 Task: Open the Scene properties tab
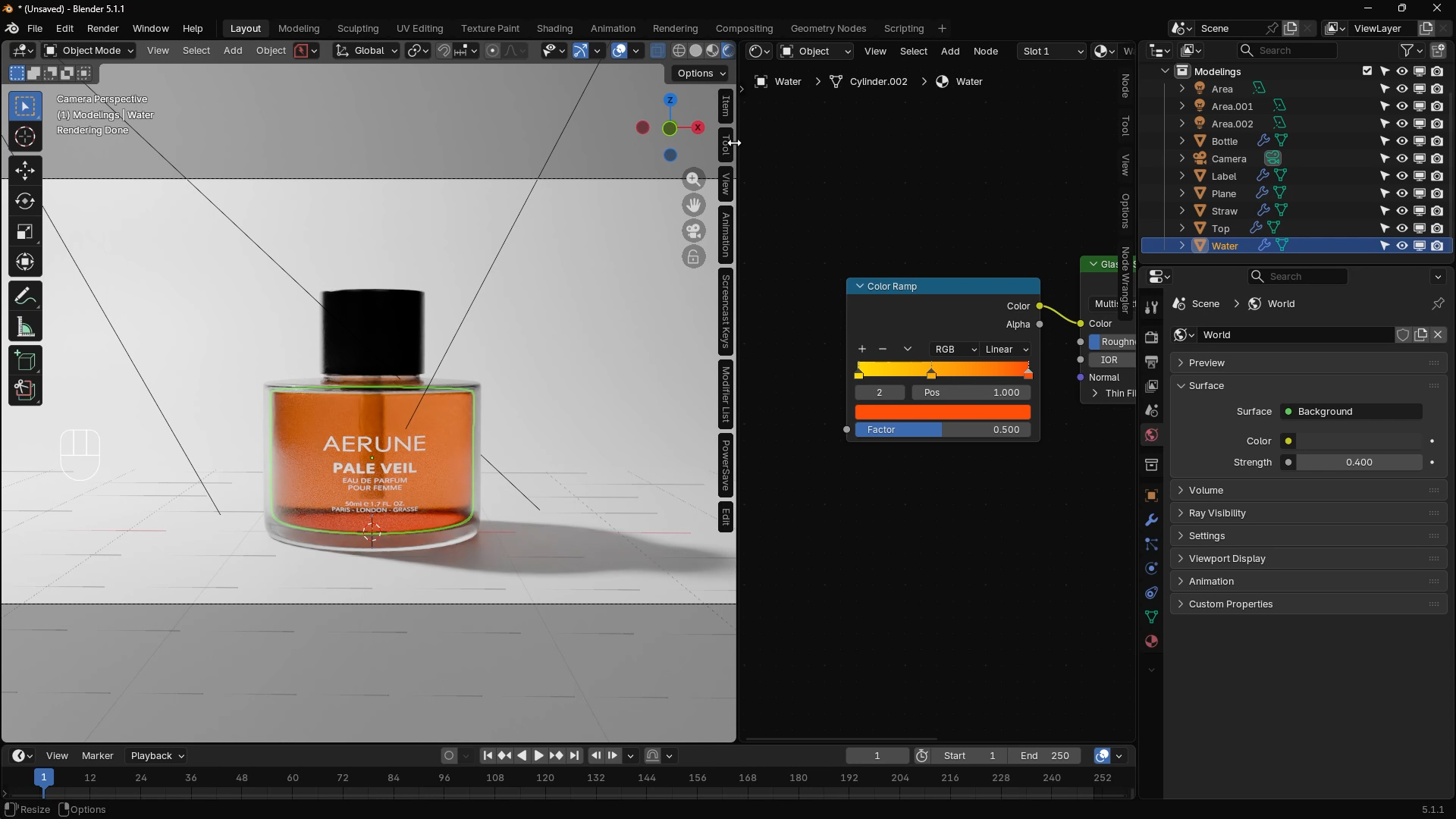[x=1151, y=410]
